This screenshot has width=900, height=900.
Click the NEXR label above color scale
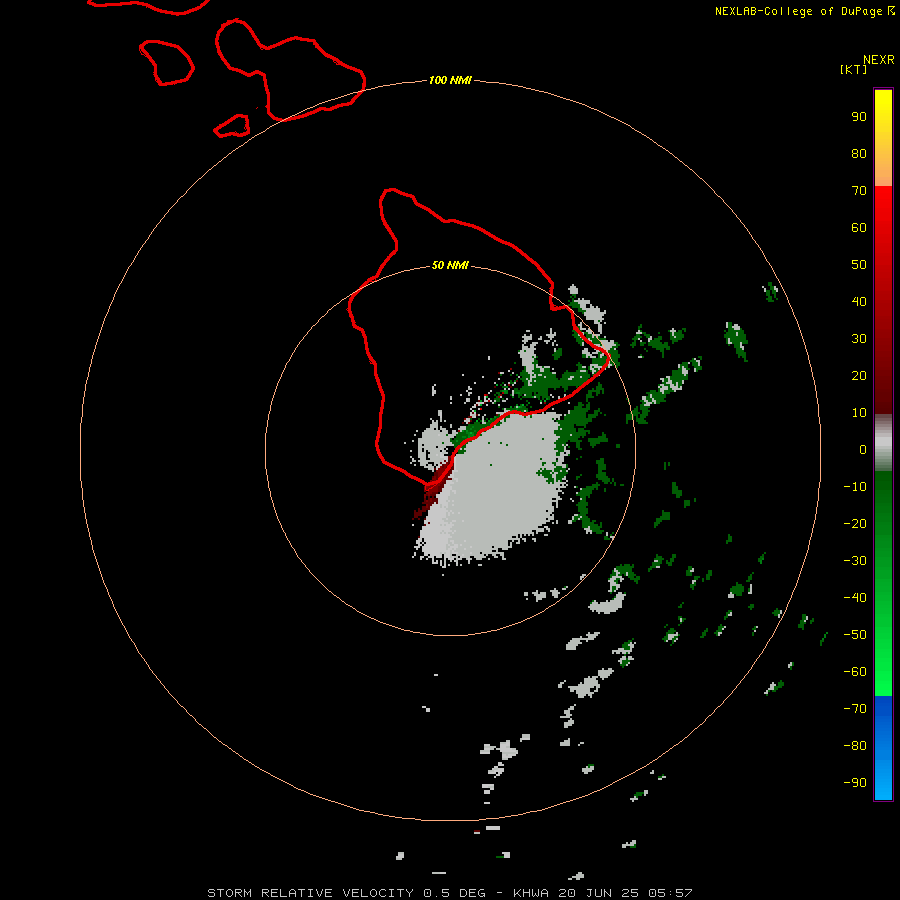click(x=879, y=60)
